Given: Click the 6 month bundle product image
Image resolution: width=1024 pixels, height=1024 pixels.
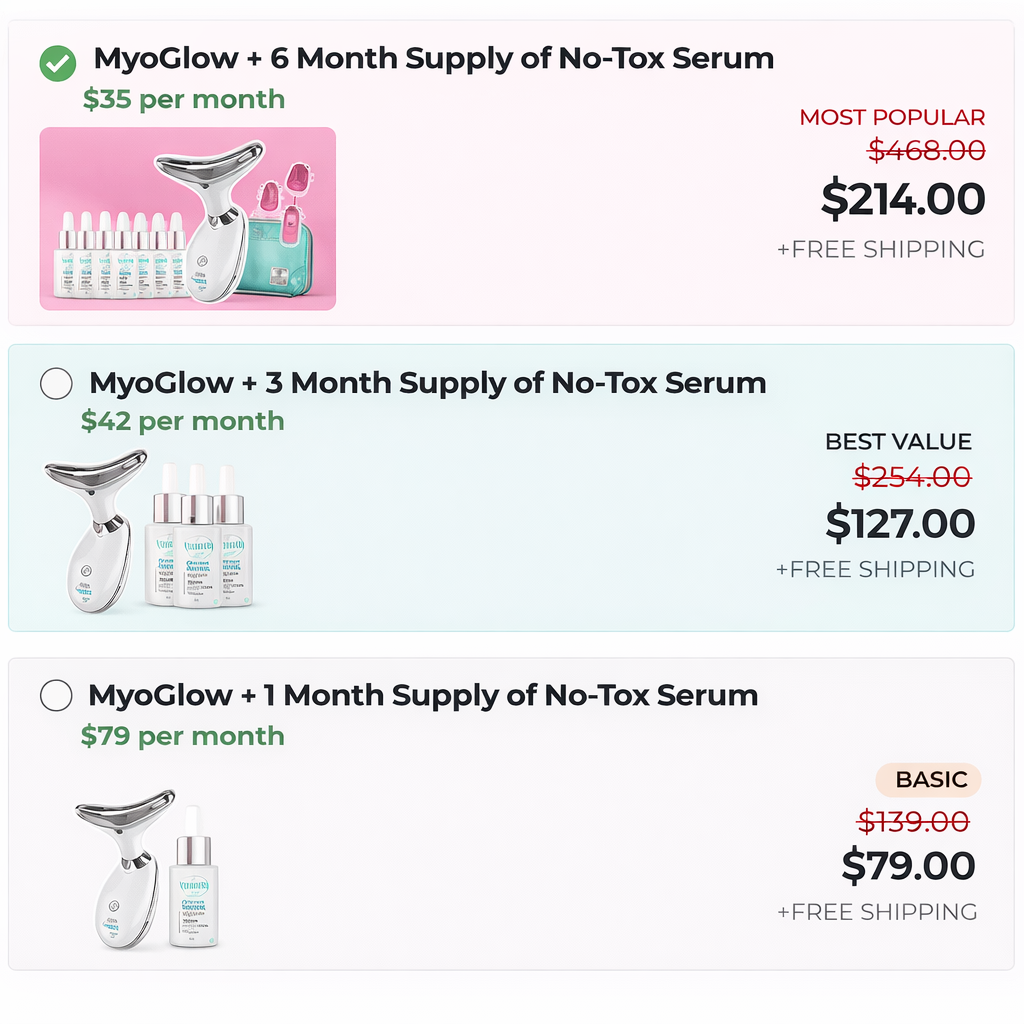Looking at the screenshot, I should pos(188,218).
